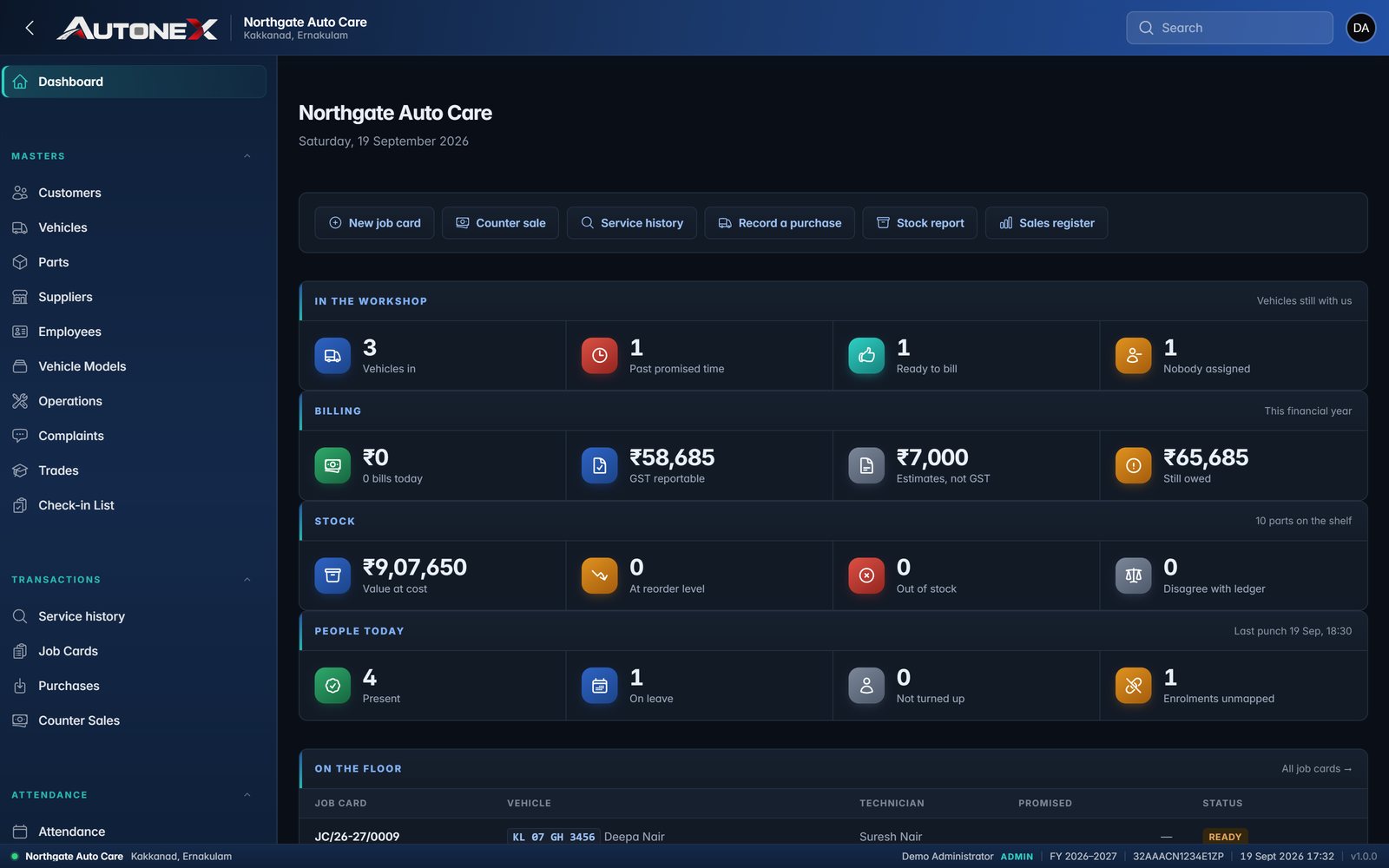Click the Enrolments unmapped link icon
The width and height of the screenshot is (1389, 868).
click(1133, 686)
